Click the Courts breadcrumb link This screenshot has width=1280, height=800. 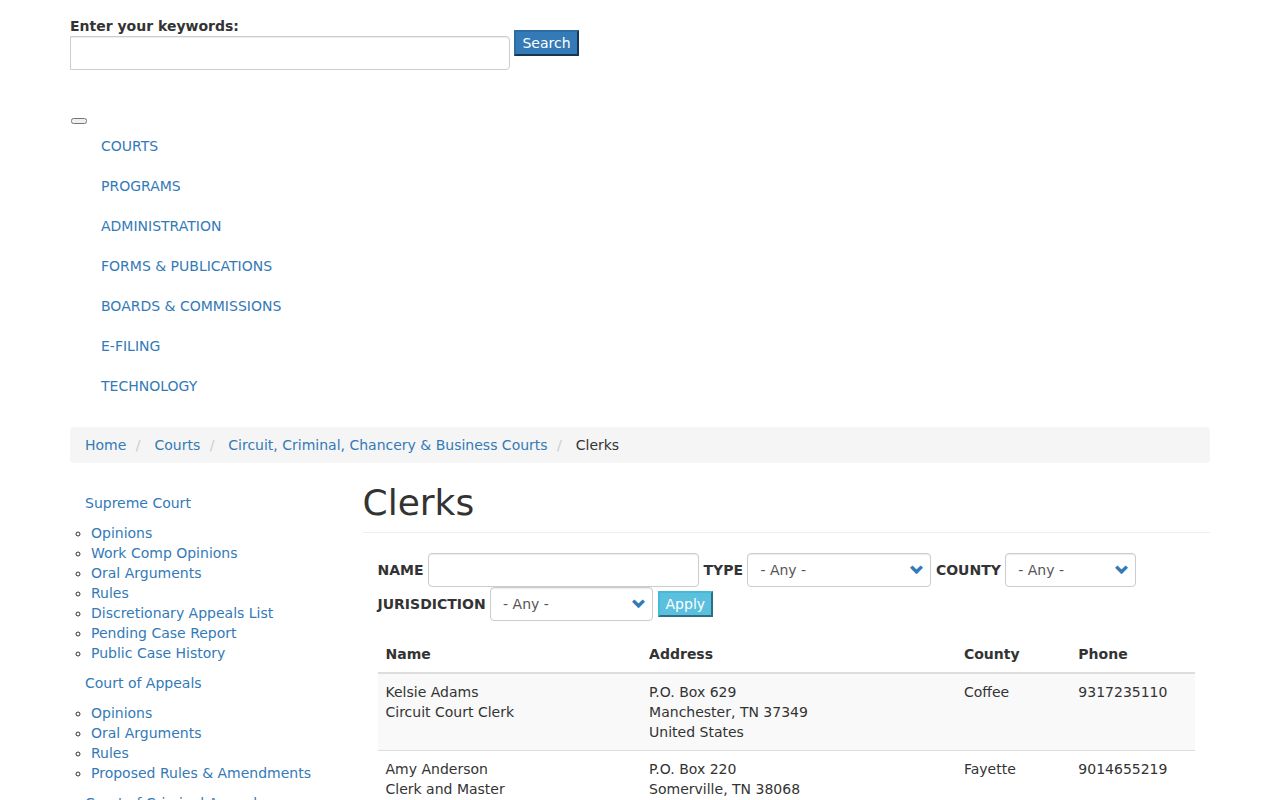coord(177,445)
